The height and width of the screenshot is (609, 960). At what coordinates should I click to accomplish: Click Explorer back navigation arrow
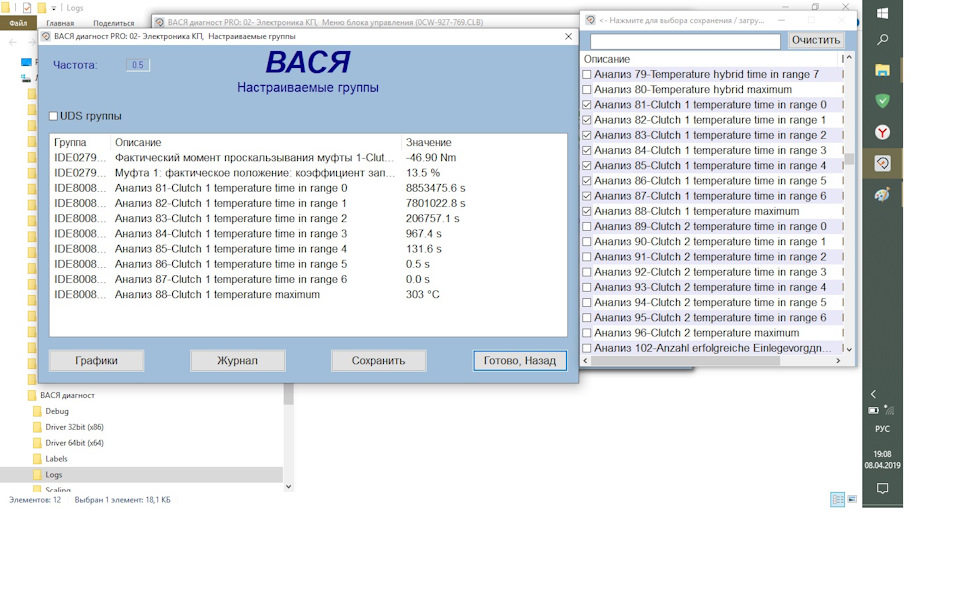(13, 42)
